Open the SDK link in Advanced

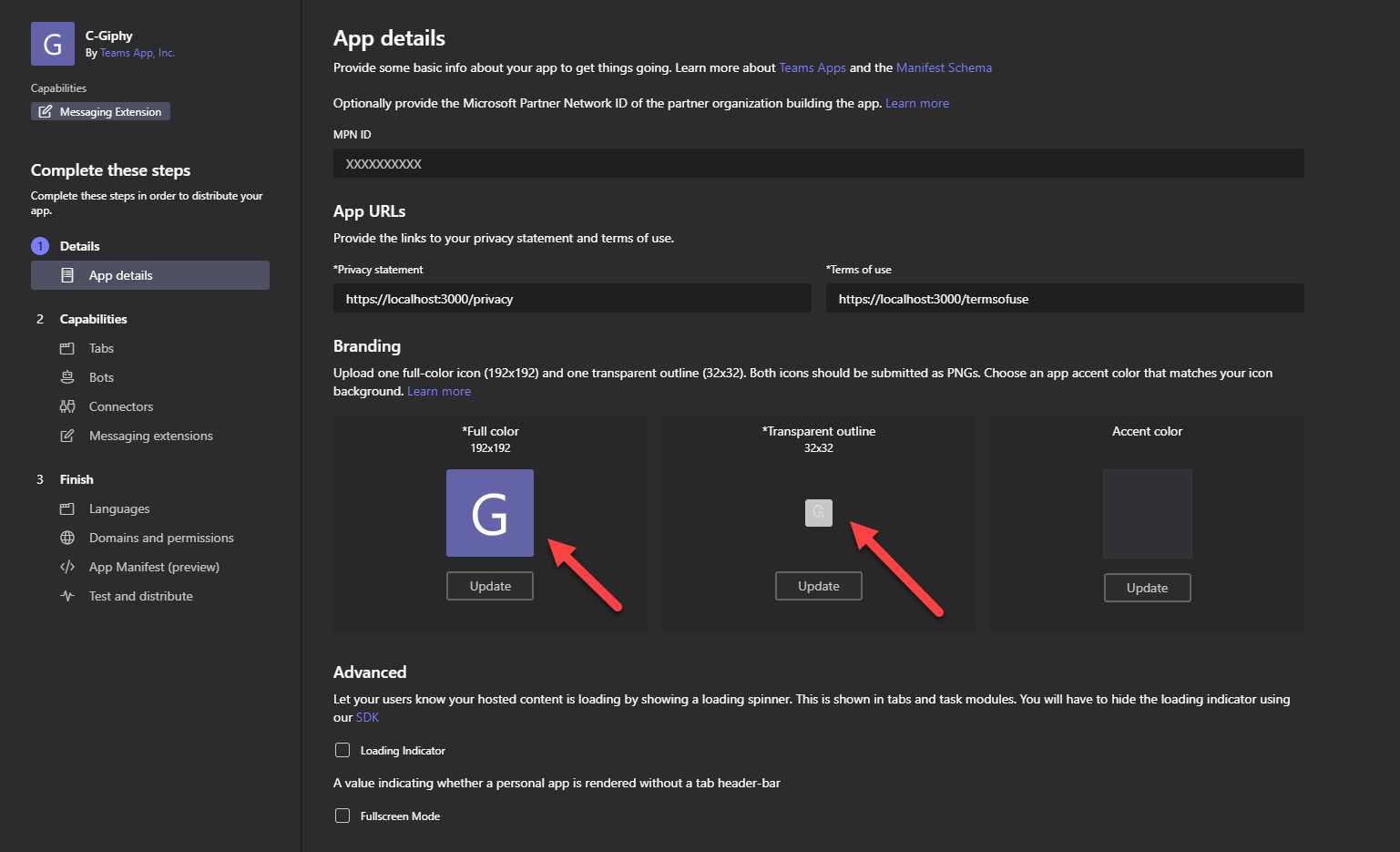pyautogui.click(x=367, y=717)
